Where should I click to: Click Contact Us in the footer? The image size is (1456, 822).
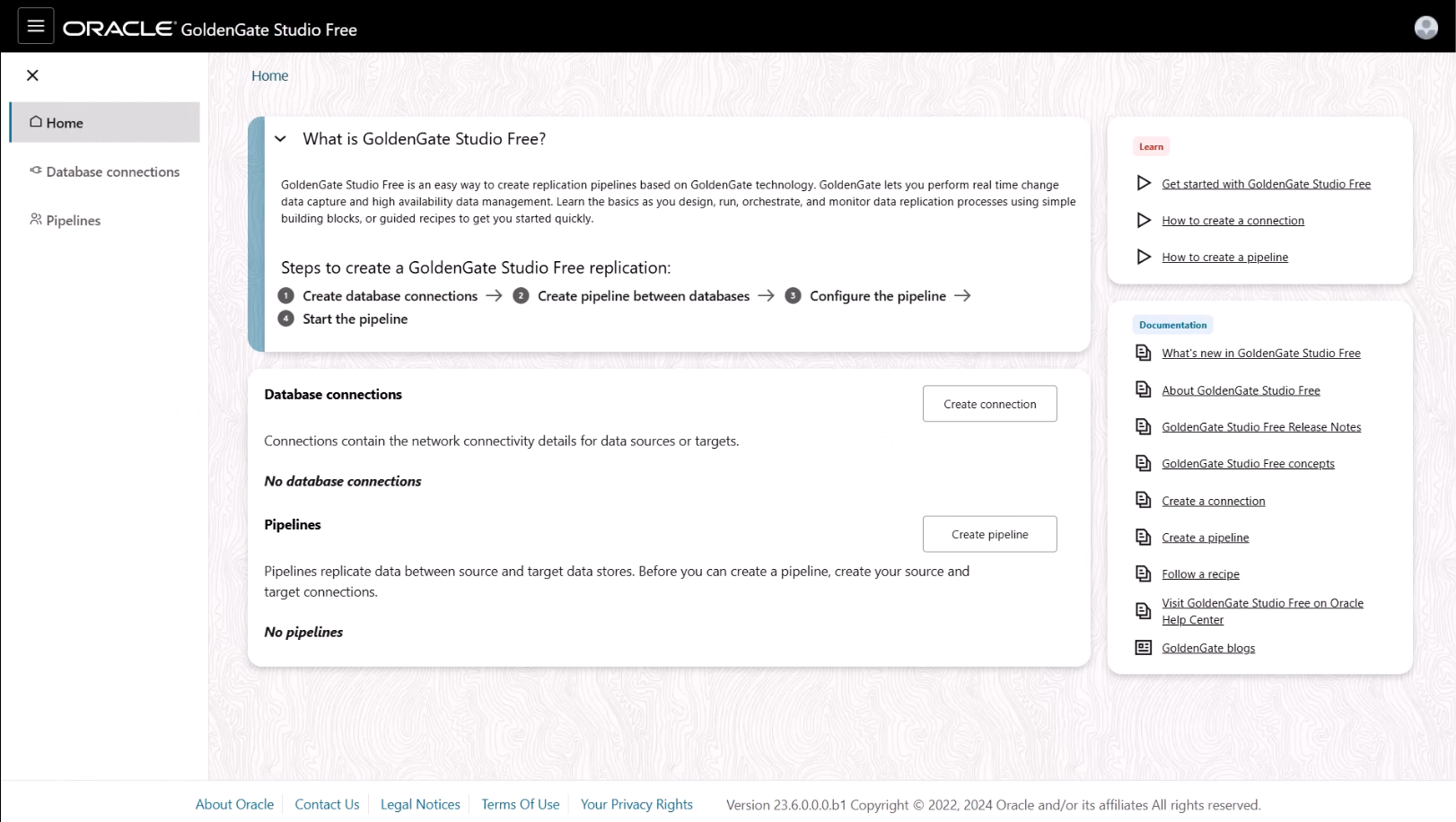coord(327,804)
